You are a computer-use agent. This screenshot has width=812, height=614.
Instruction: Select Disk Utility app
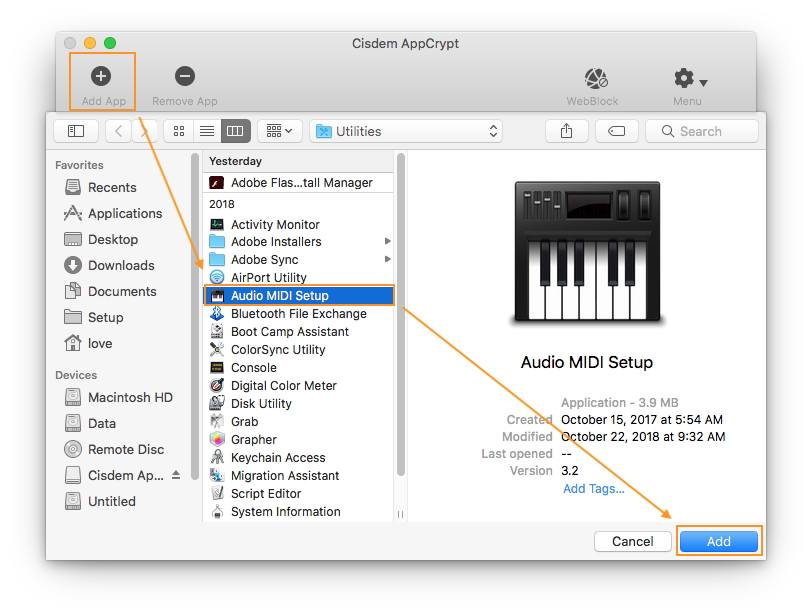[298, 403]
